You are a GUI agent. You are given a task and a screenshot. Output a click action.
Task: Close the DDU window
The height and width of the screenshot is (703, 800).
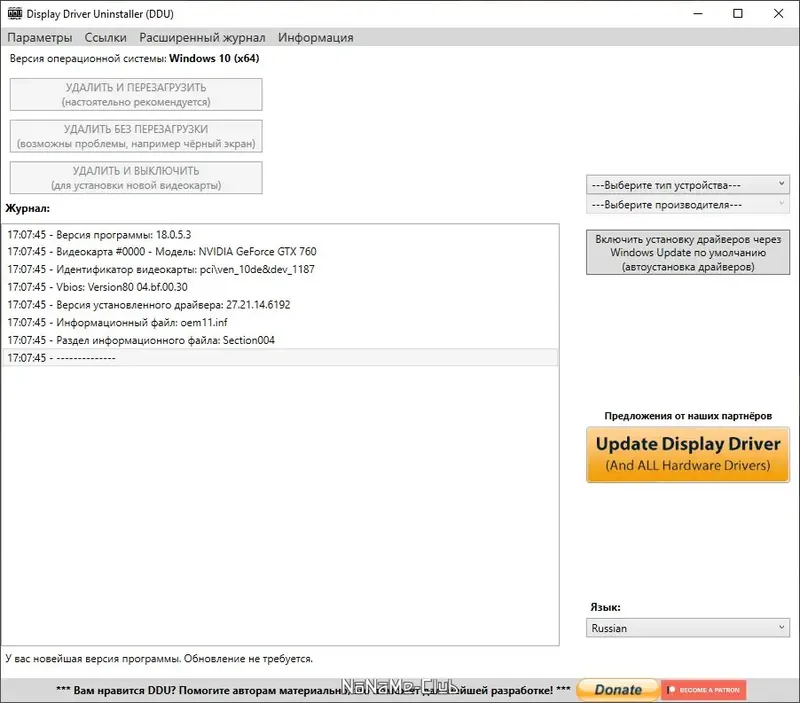(x=778, y=14)
